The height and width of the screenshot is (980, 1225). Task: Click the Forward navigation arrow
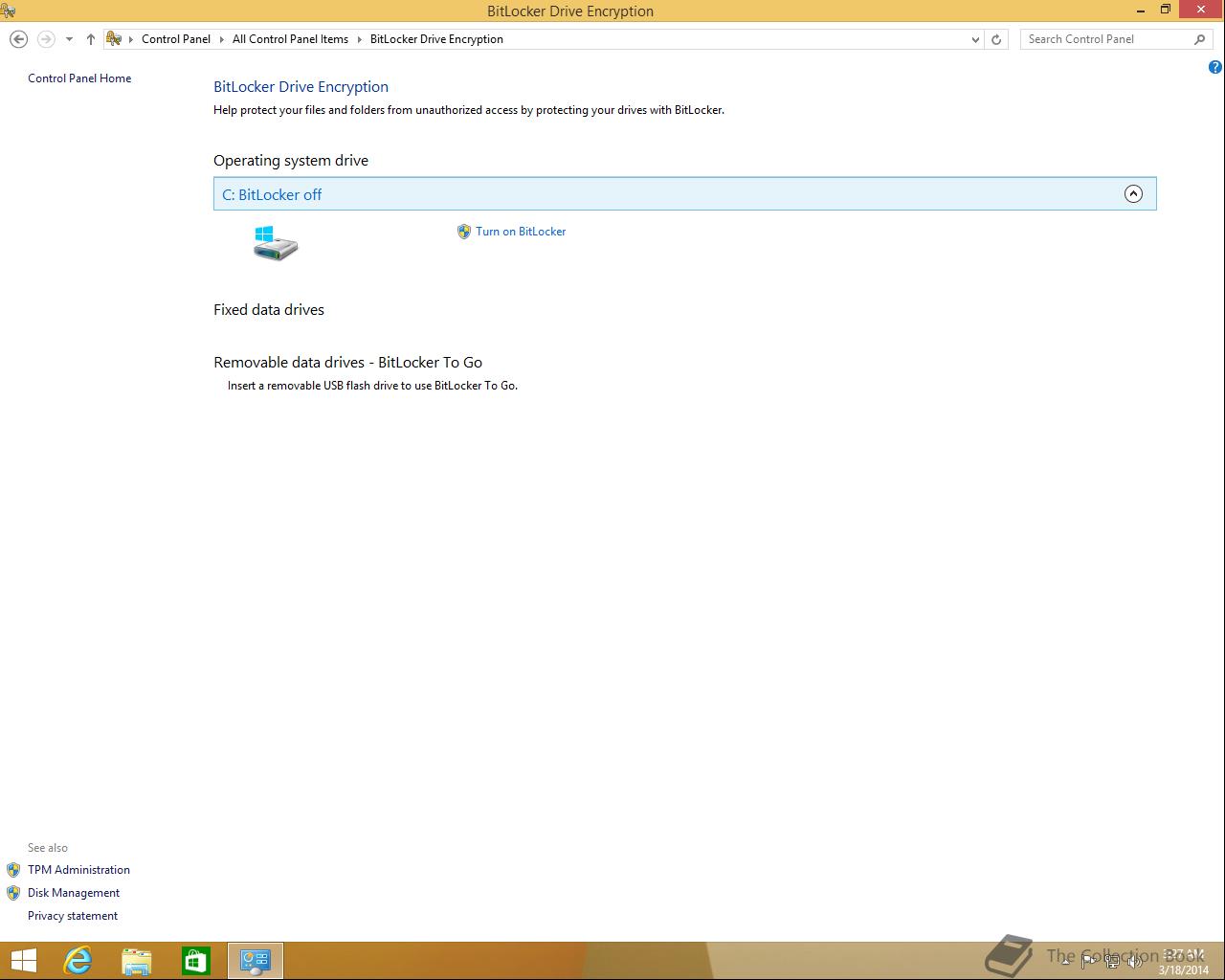[45, 39]
